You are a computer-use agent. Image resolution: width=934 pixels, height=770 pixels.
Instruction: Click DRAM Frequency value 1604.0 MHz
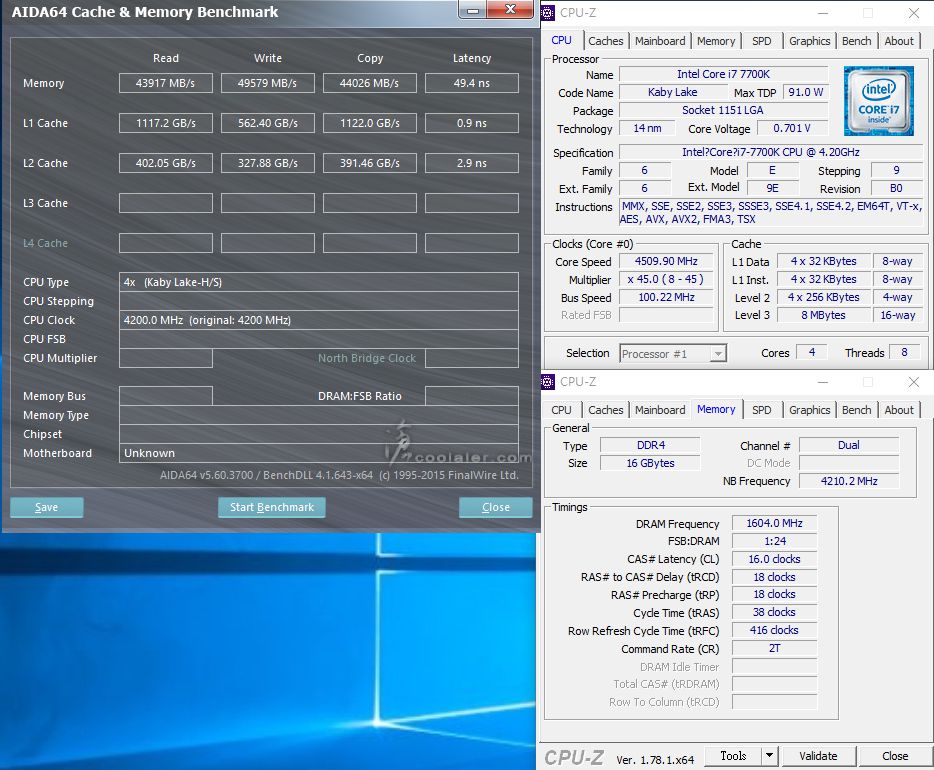coord(774,523)
